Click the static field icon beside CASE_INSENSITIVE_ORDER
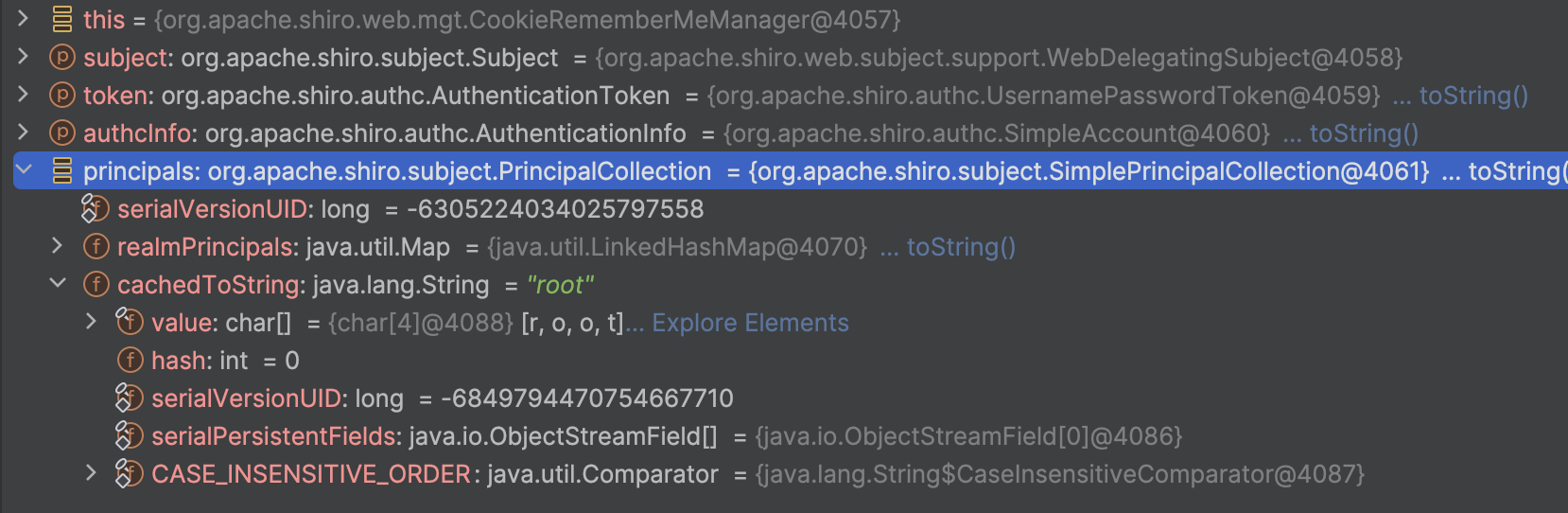 point(129,473)
